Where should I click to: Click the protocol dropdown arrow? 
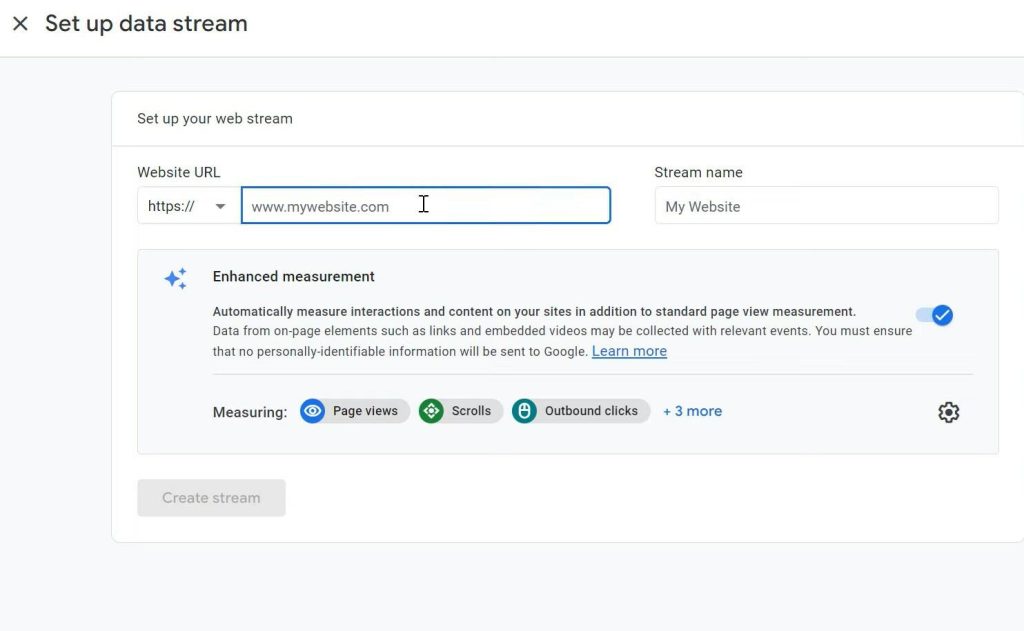click(220, 207)
